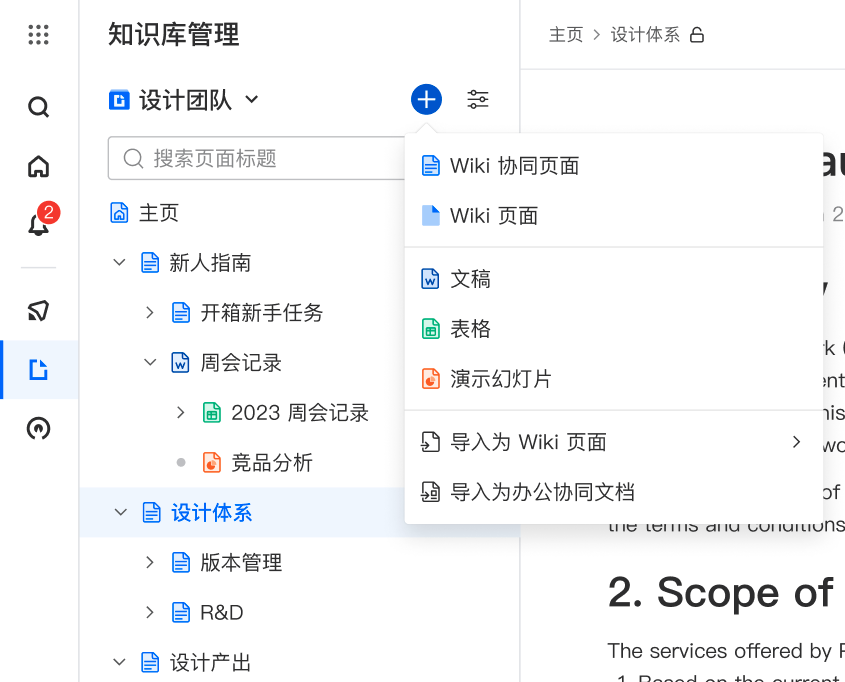Click the R&D document icon
Screen dimensions: 845x682
tap(181, 613)
